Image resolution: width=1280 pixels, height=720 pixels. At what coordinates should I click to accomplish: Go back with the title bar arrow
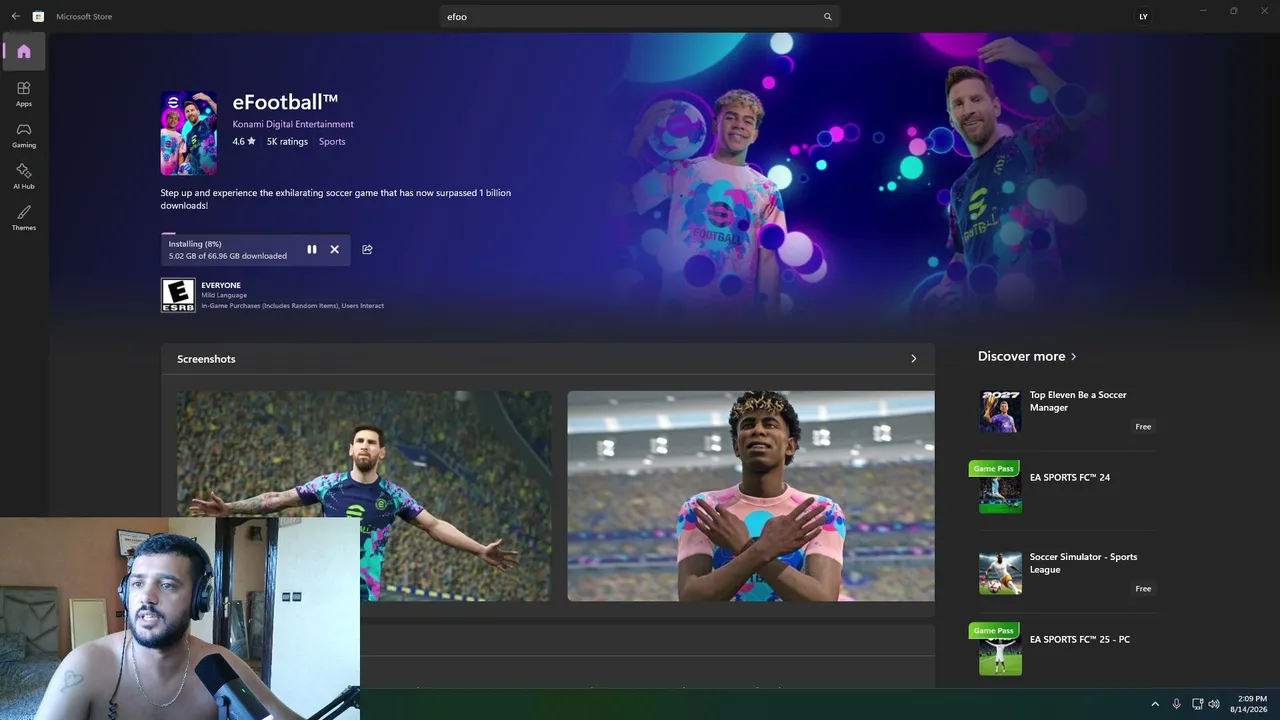15,16
